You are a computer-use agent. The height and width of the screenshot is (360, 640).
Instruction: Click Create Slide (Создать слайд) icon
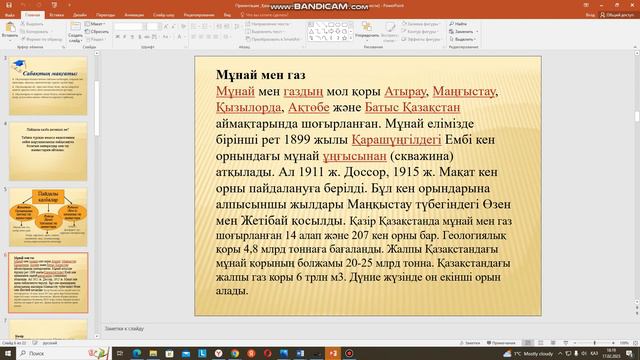(x=75, y=27)
